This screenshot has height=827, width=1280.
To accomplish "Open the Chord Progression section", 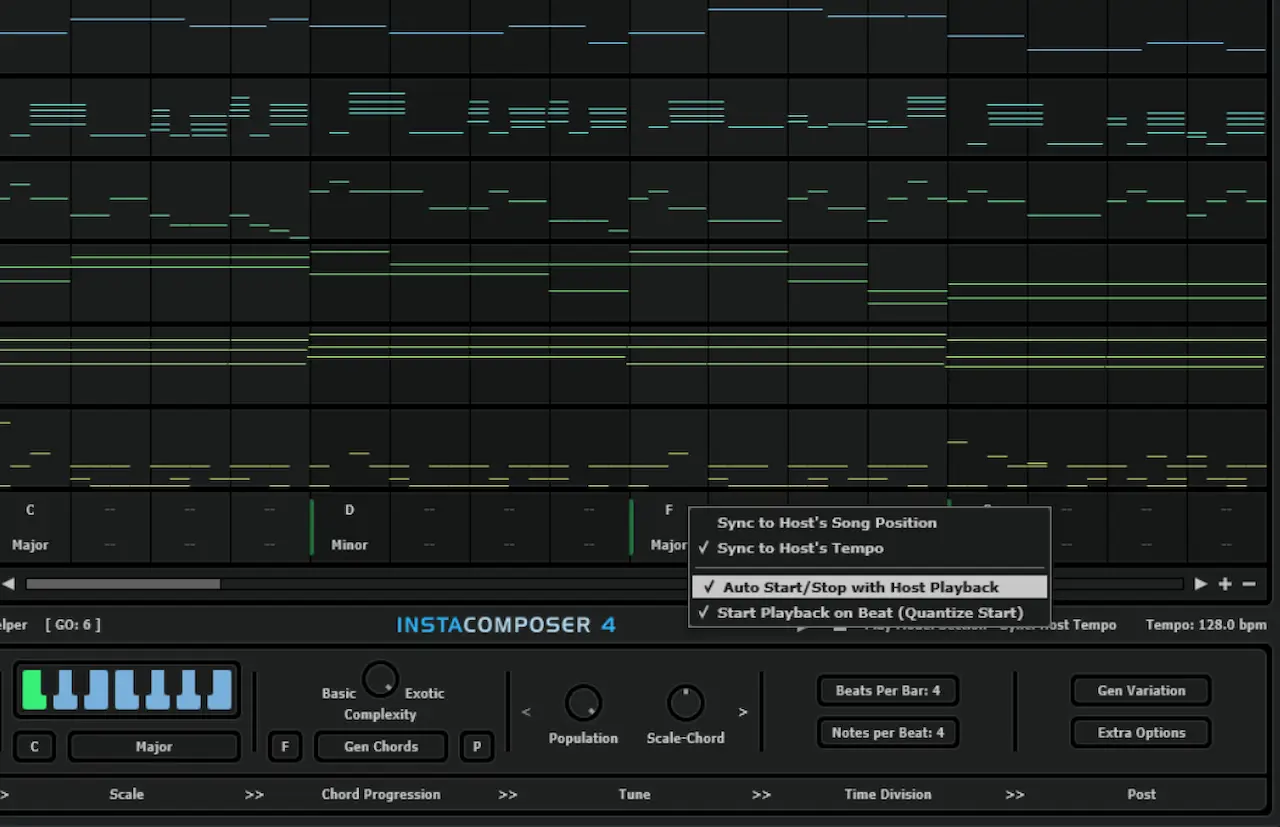I will (x=381, y=794).
